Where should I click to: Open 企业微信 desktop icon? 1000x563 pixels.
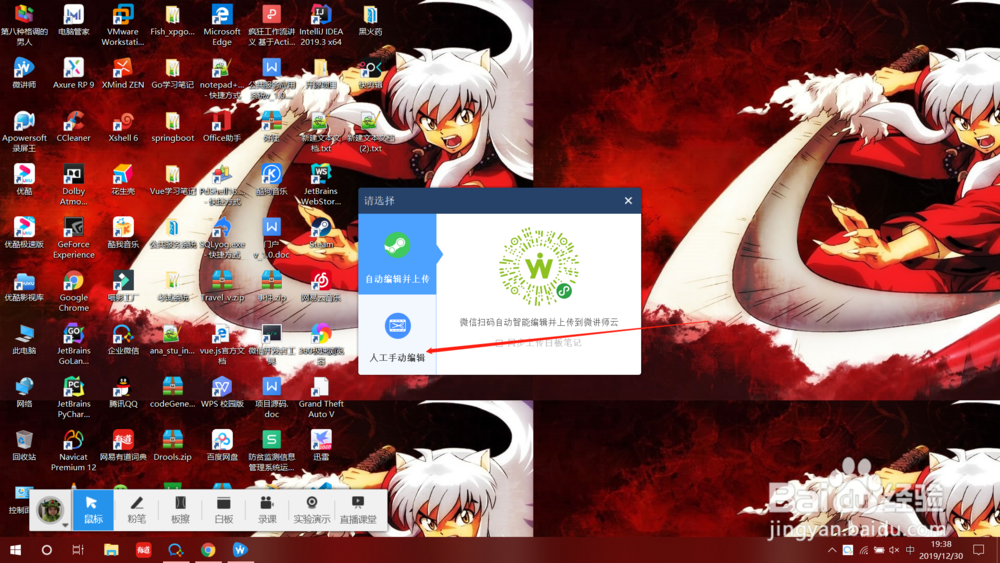[122, 339]
